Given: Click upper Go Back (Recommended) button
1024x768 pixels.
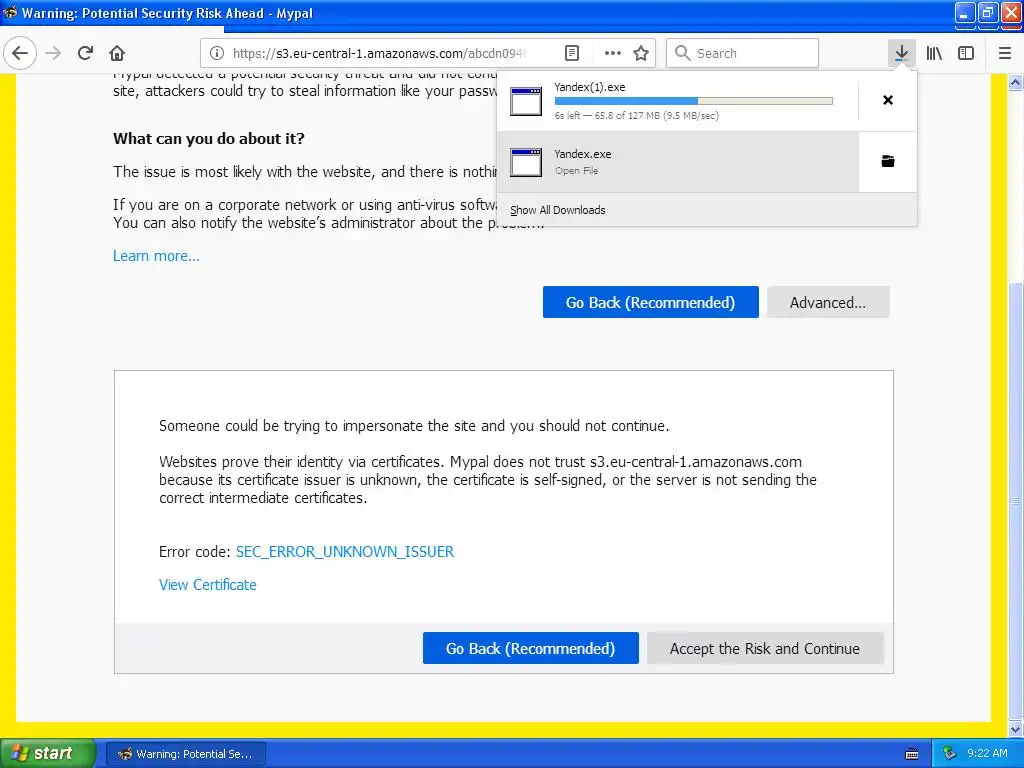Looking at the screenshot, I should tap(650, 302).
